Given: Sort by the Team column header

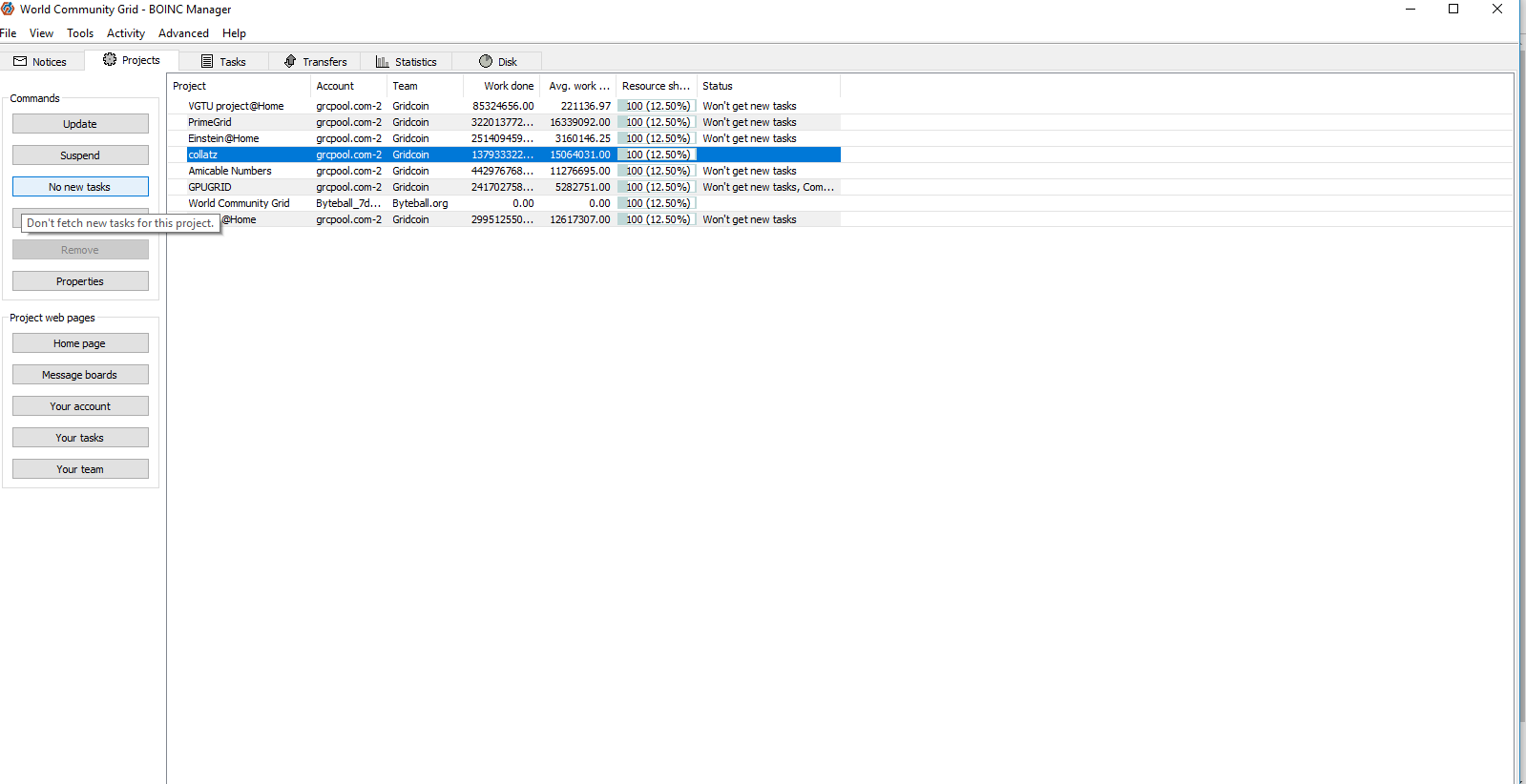Looking at the screenshot, I should (x=425, y=86).
